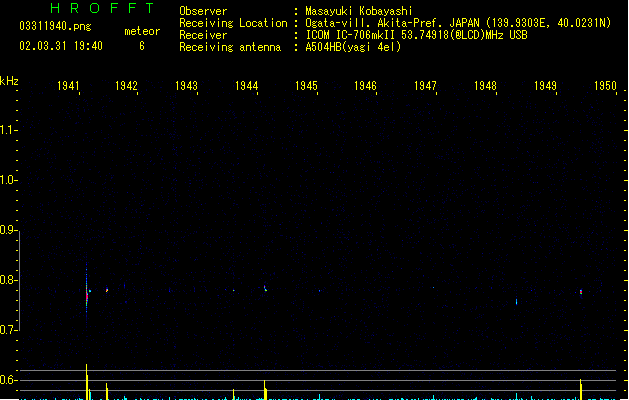Click the Receiving antenna label
The width and height of the screenshot is (629, 400).
[x=230, y=47]
